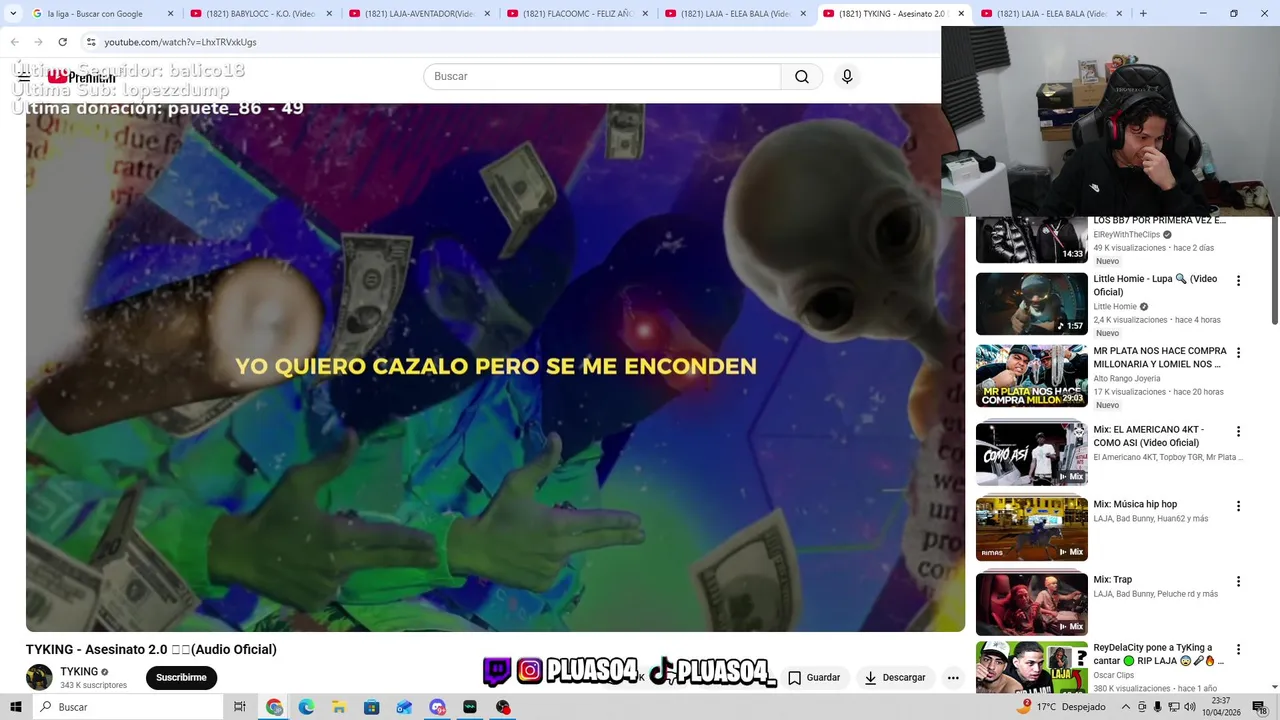Click the YouTube search magnifier button
The height and width of the screenshot is (720, 1280).
[x=802, y=77]
